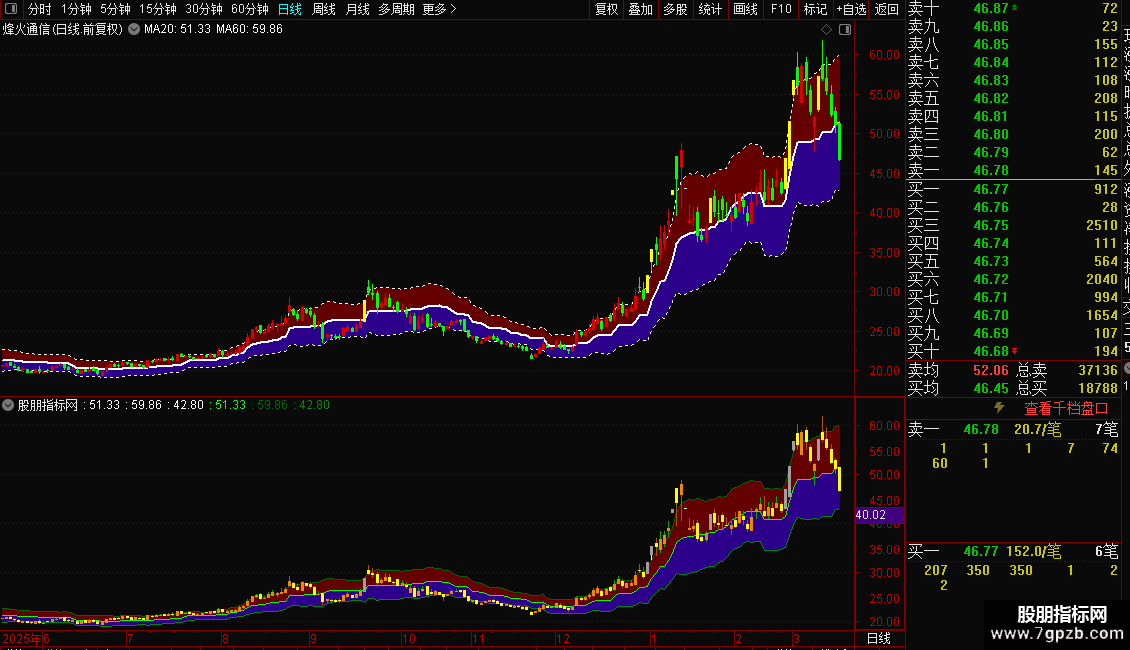Toggle the left sidebar panel icon
Image resolution: width=1130 pixels, height=650 pixels.
click(x=11, y=9)
